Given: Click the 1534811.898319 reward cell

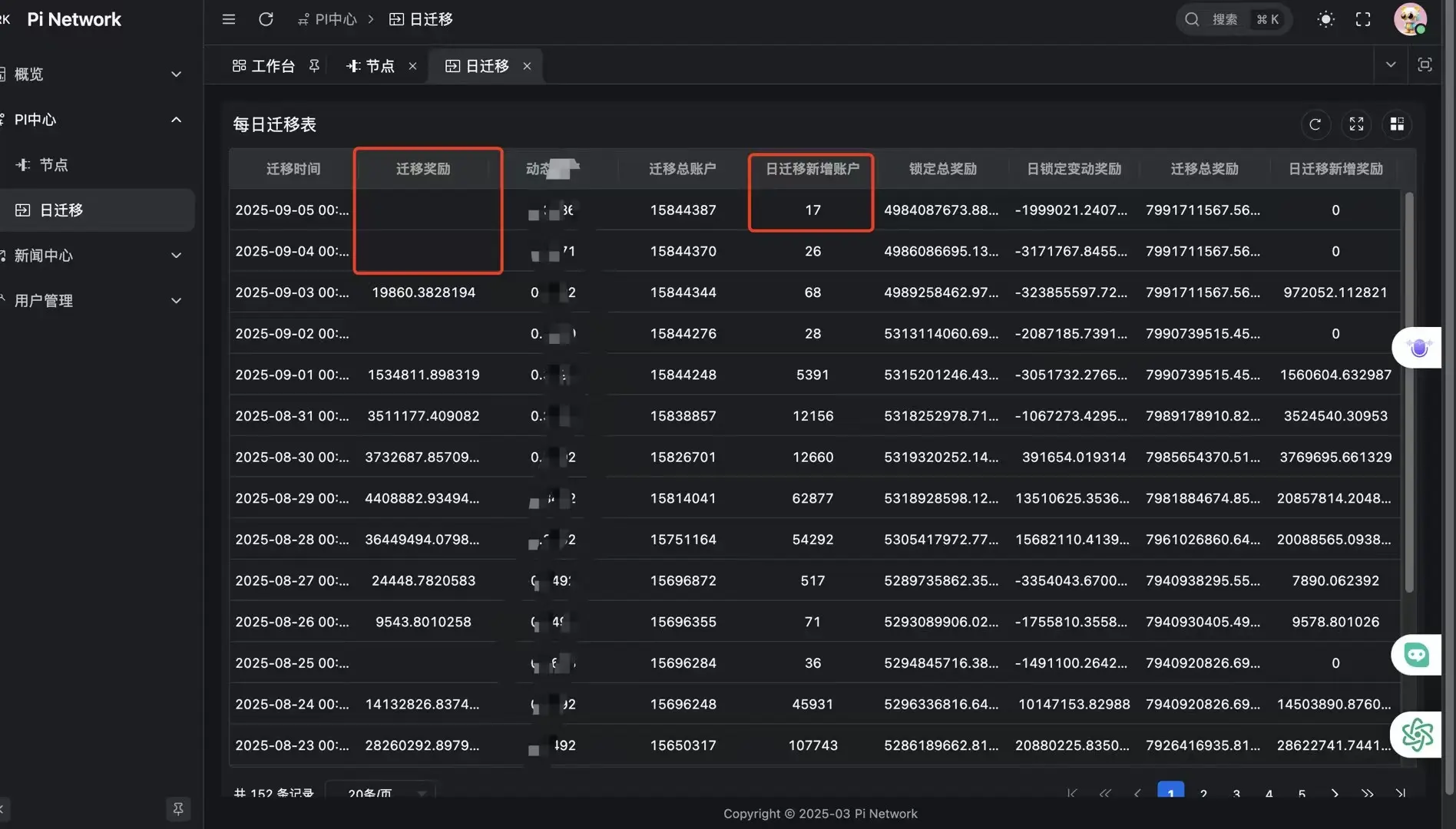Looking at the screenshot, I should (x=423, y=375).
